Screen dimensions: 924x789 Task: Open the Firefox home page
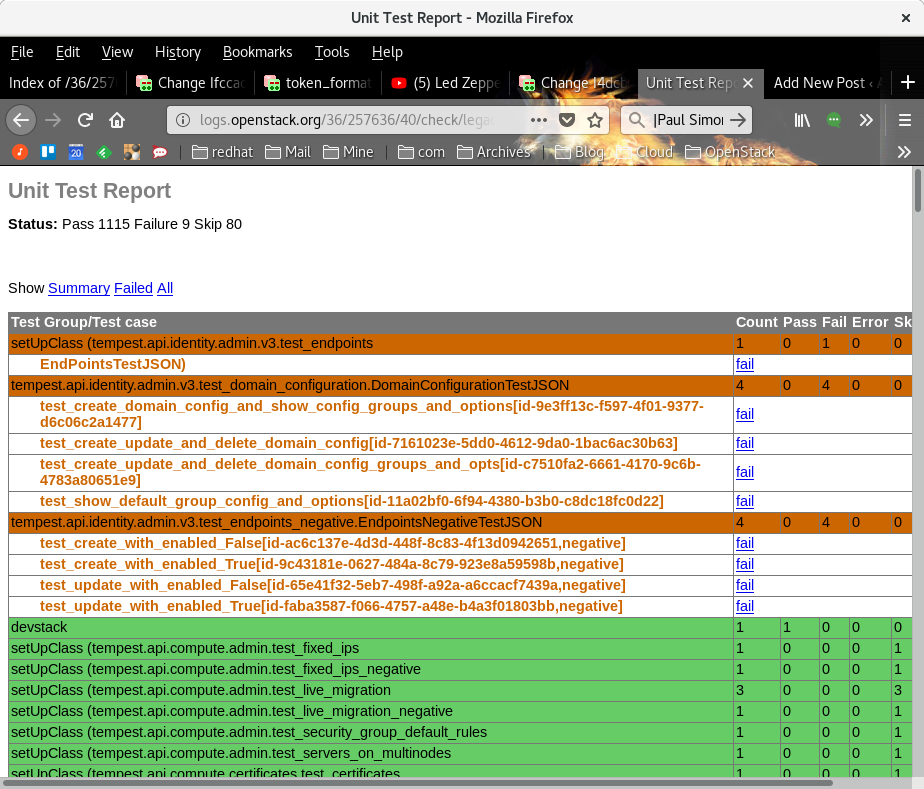pos(117,120)
